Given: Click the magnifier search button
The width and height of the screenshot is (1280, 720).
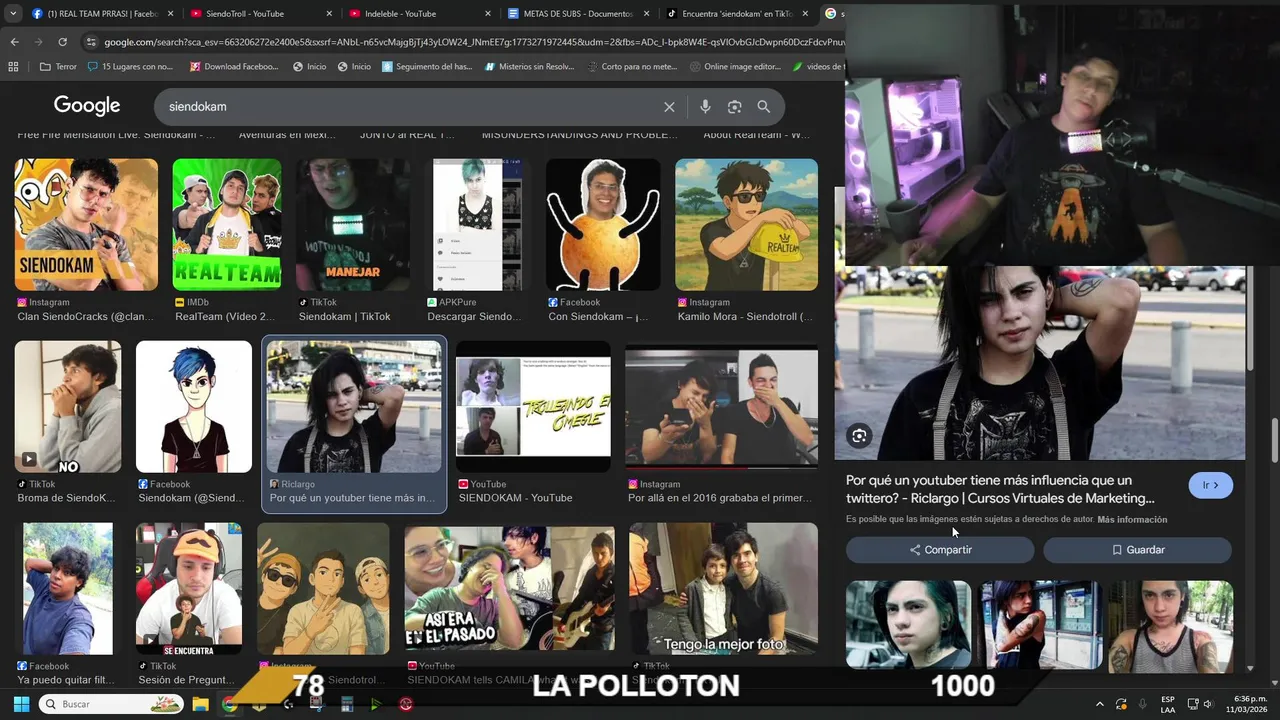Looking at the screenshot, I should click(x=764, y=107).
